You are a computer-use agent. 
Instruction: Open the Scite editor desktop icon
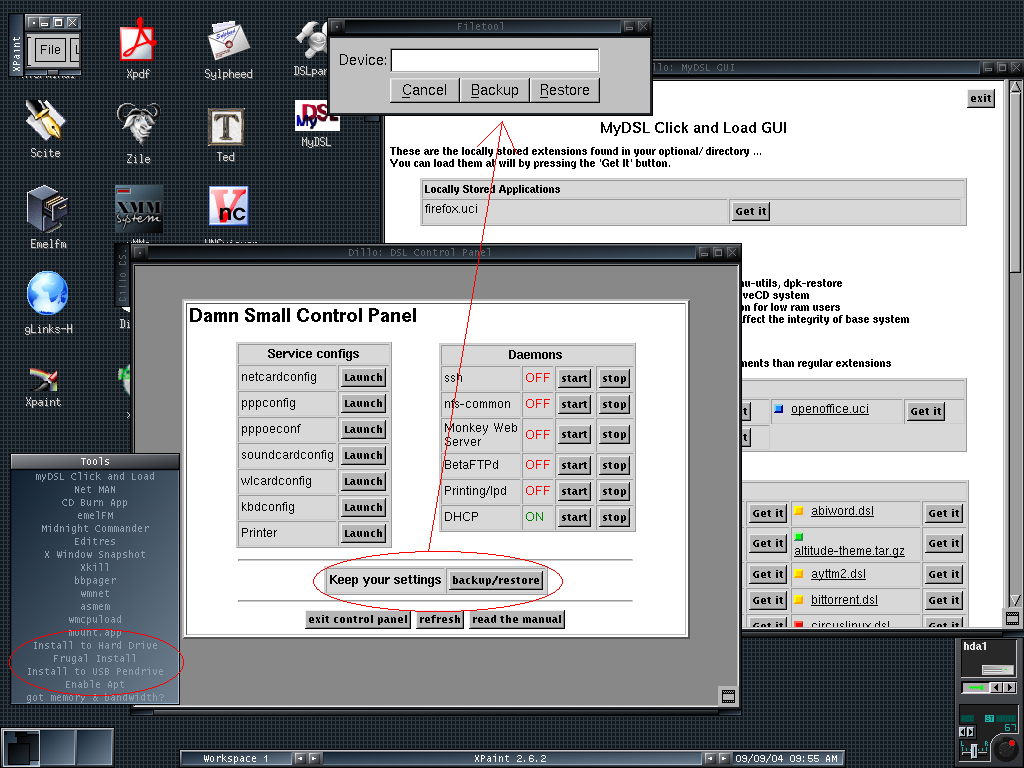tap(45, 120)
